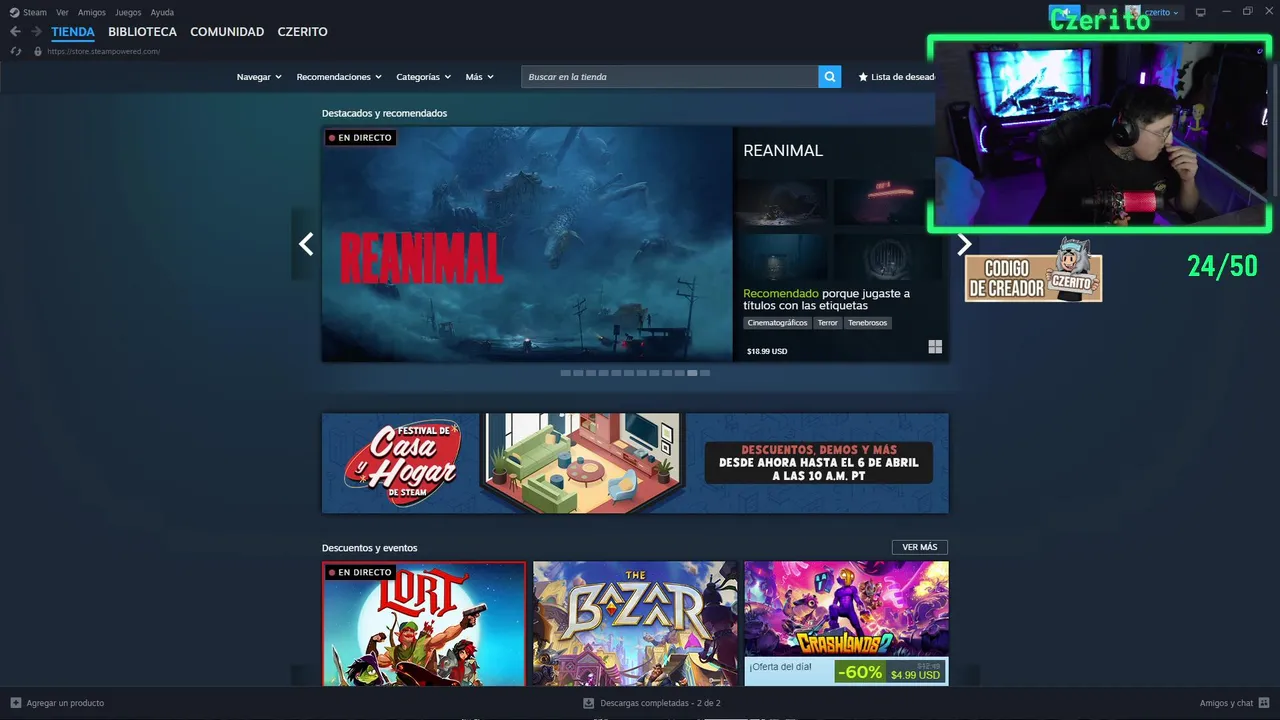Reload the store page with refresh icon
Viewport: 1280px width, 720px height.
[x=16, y=51]
